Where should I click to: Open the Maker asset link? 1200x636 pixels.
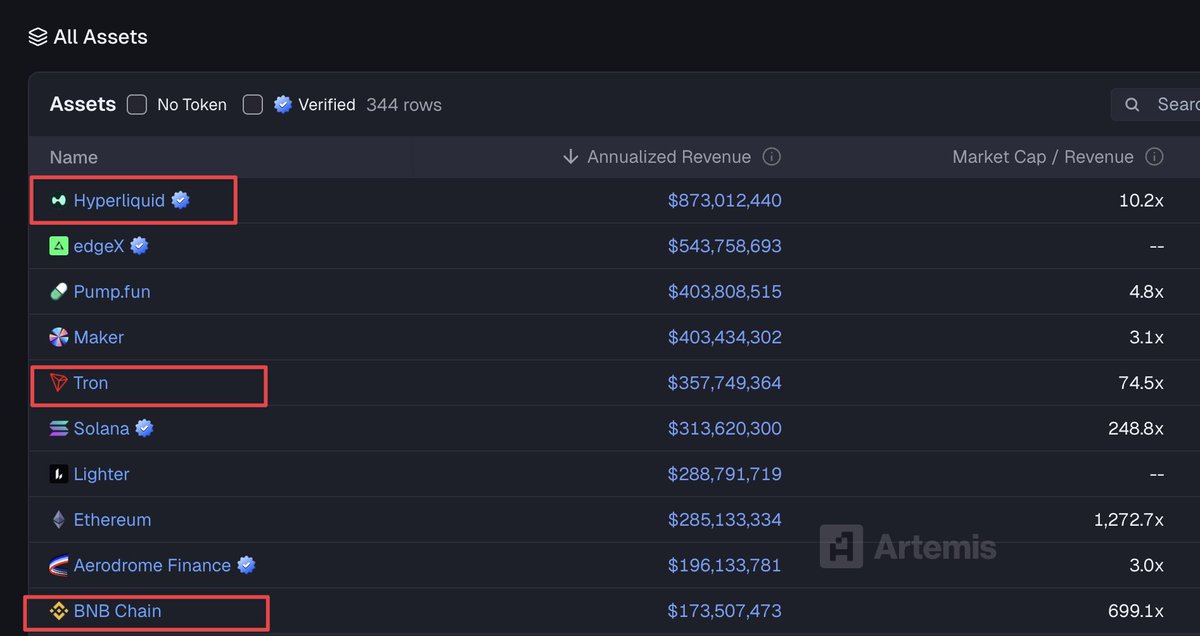pos(99,337)
